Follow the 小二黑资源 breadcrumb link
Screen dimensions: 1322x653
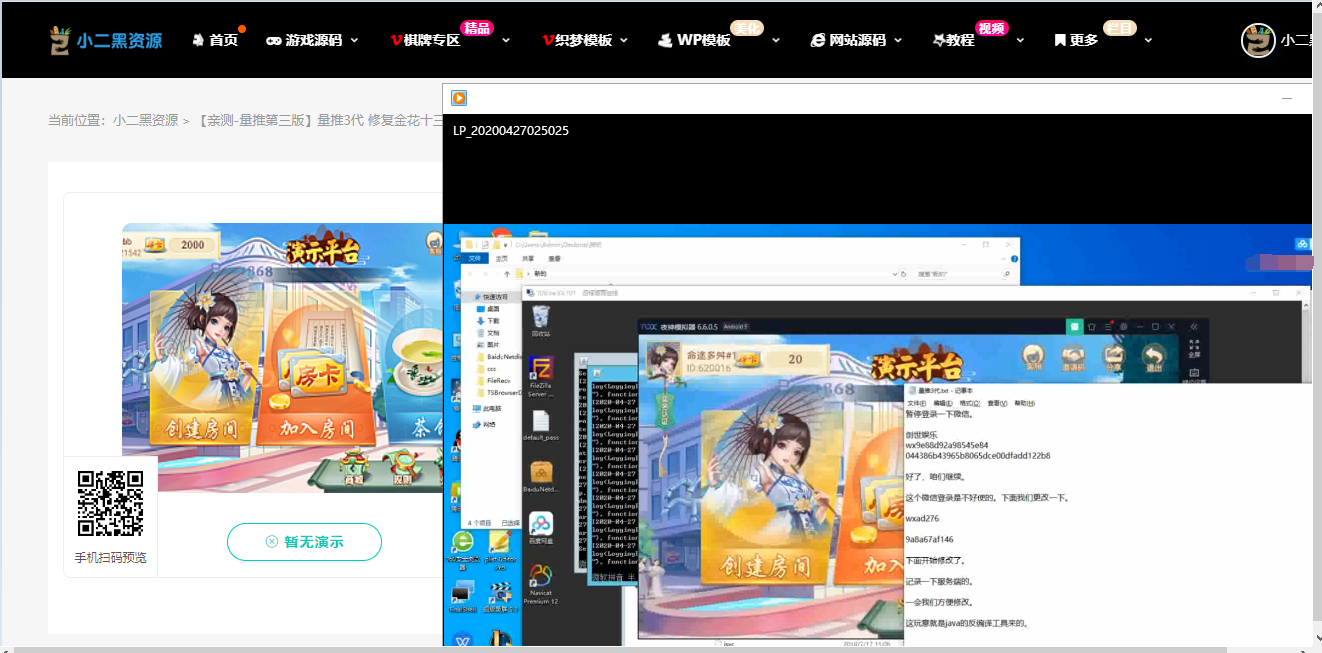click(x=145, y=120)
